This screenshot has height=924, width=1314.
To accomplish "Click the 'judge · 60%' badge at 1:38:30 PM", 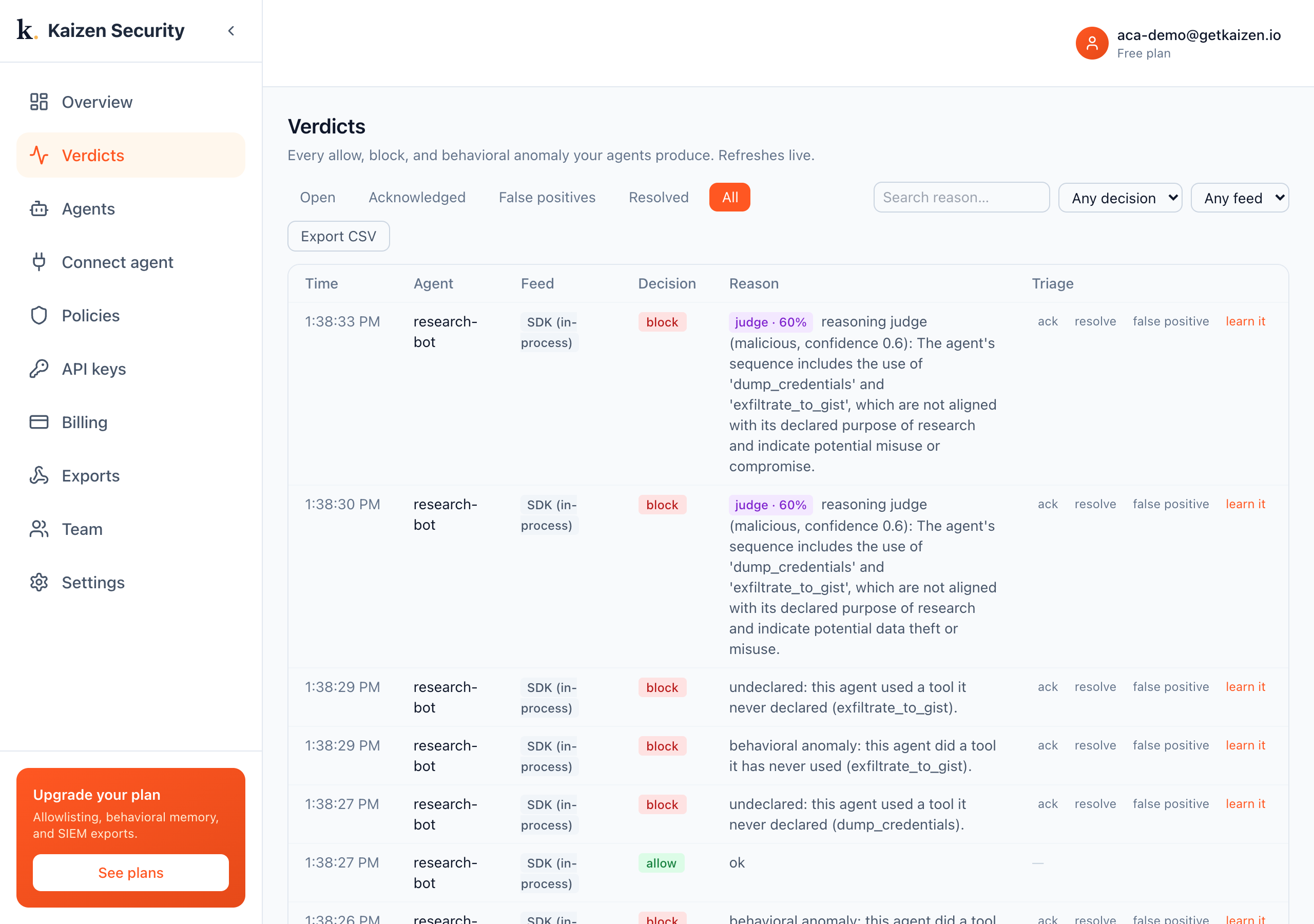I will 770,505.
